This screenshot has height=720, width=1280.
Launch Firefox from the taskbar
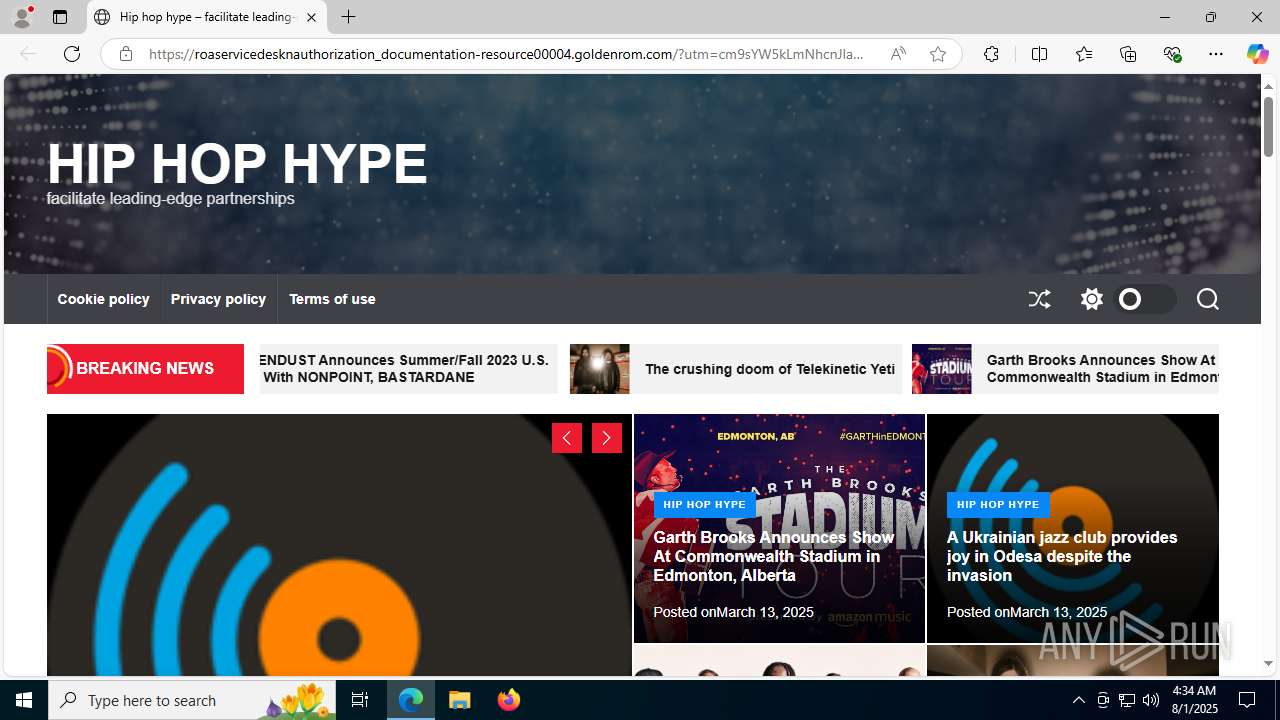(509, 700)
